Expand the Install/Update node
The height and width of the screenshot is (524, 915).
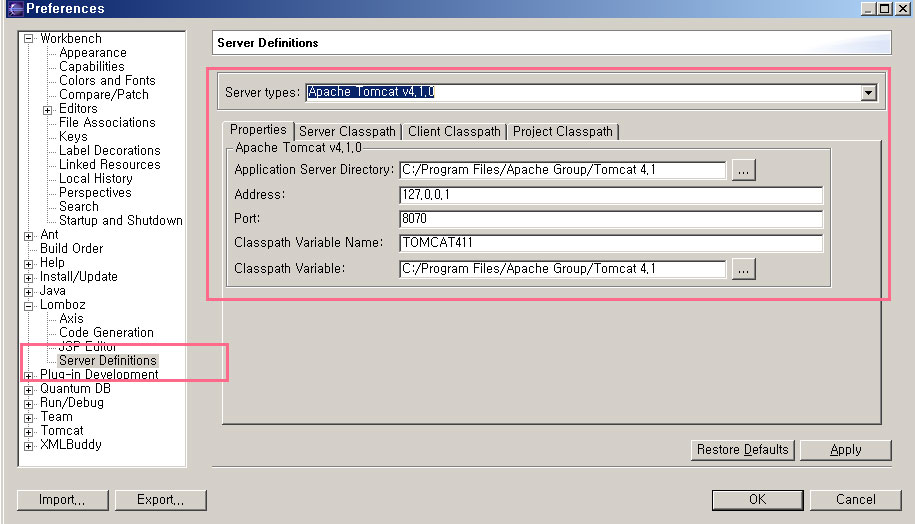pyautogui.click(x=28, y=278)
